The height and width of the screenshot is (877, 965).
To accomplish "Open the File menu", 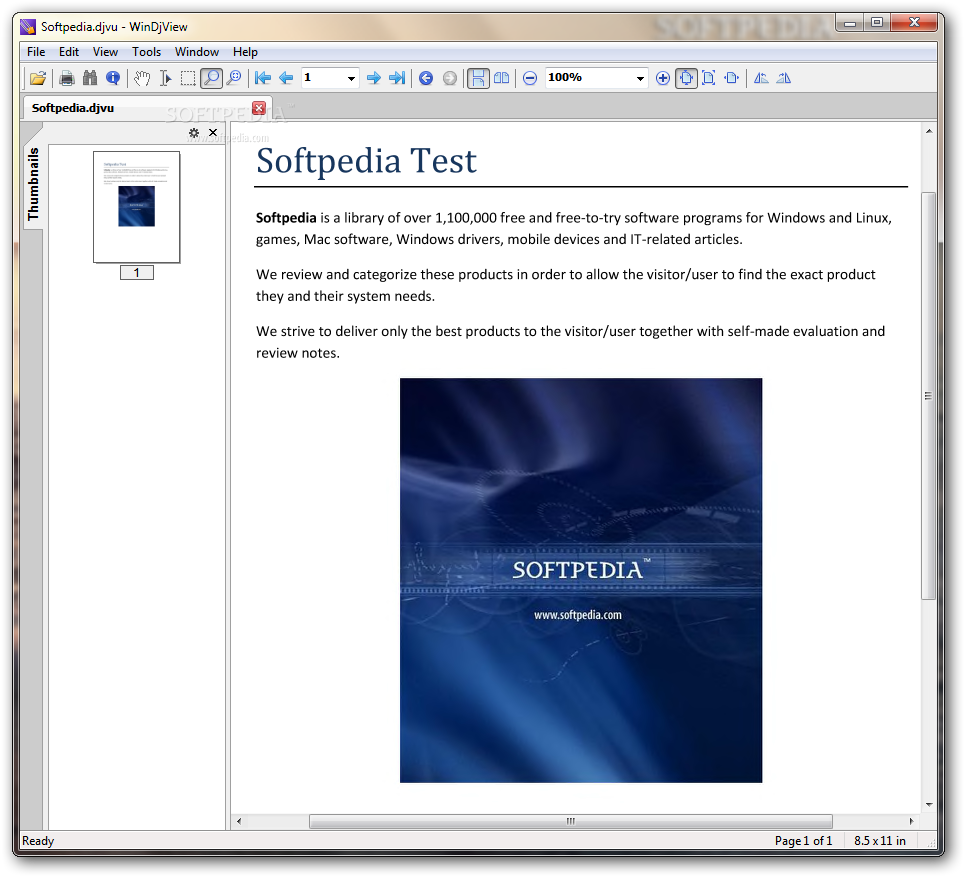I will coord(36,52).
